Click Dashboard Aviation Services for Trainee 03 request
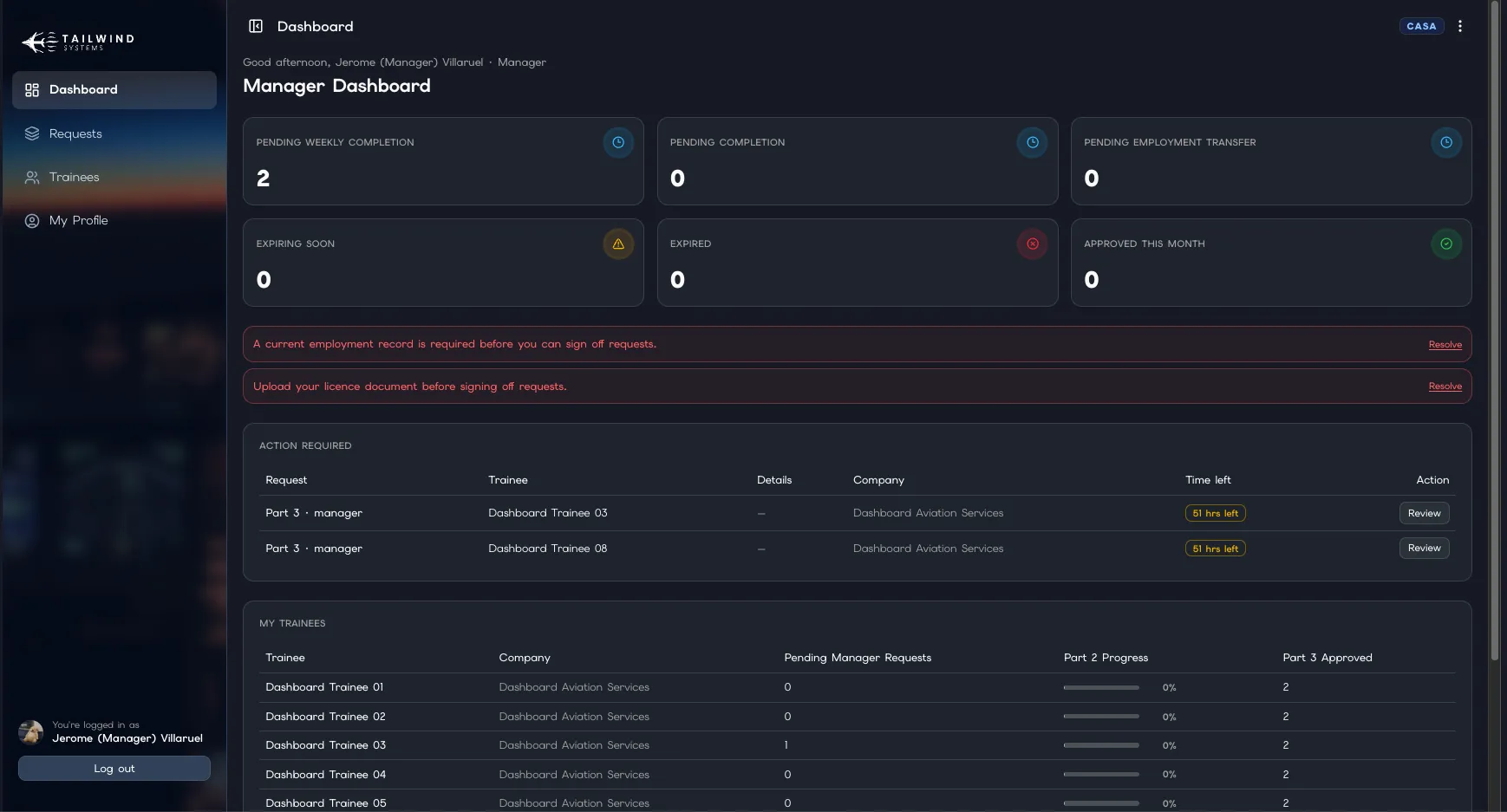The image size is (1507, 812). (928, 513)
